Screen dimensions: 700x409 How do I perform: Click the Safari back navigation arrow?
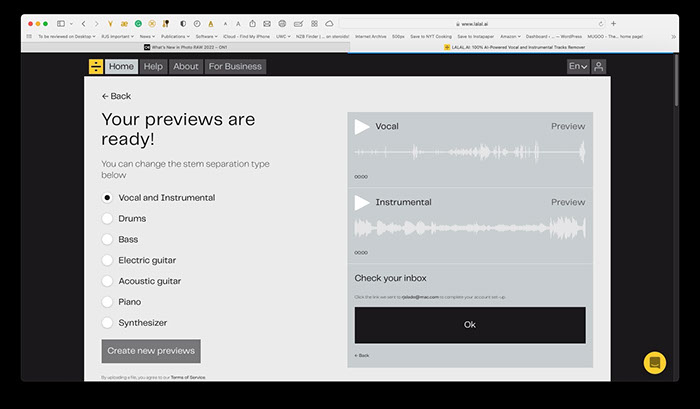point(83,23)
